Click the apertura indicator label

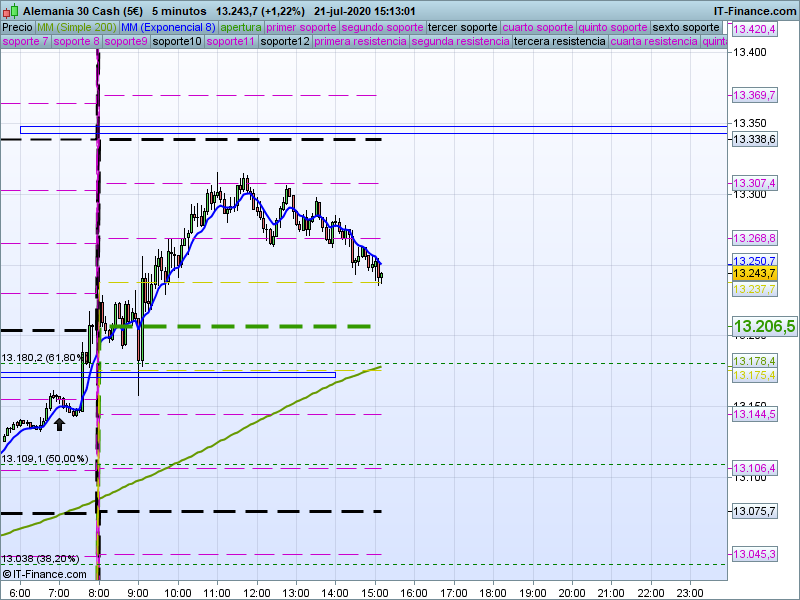[x=241, y=28]
